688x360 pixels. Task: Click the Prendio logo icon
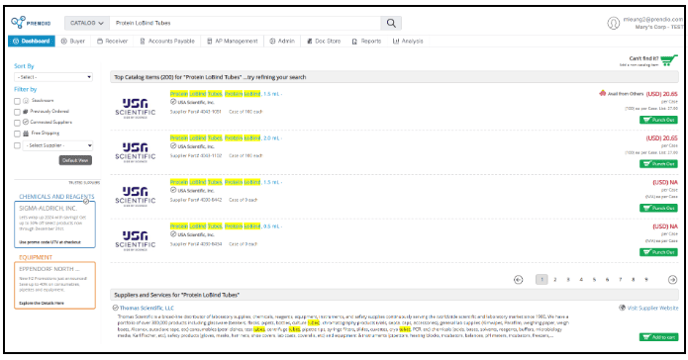[18, 22]
